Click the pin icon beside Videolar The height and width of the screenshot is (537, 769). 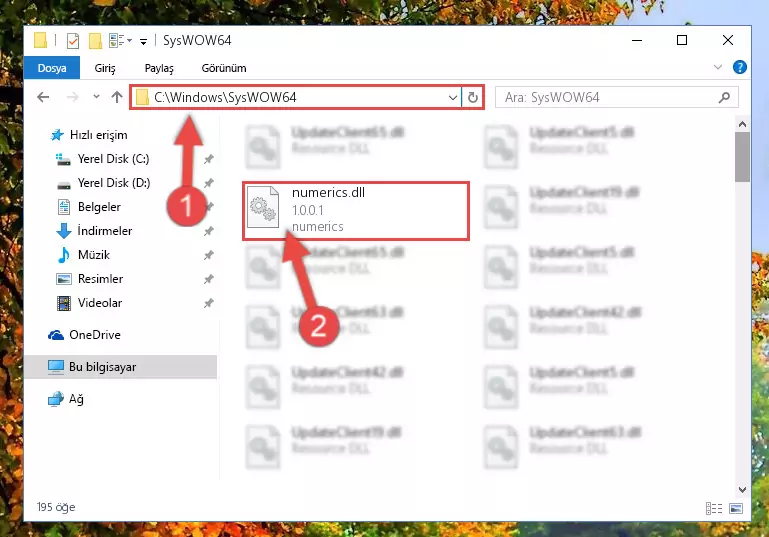click(208, 303)
